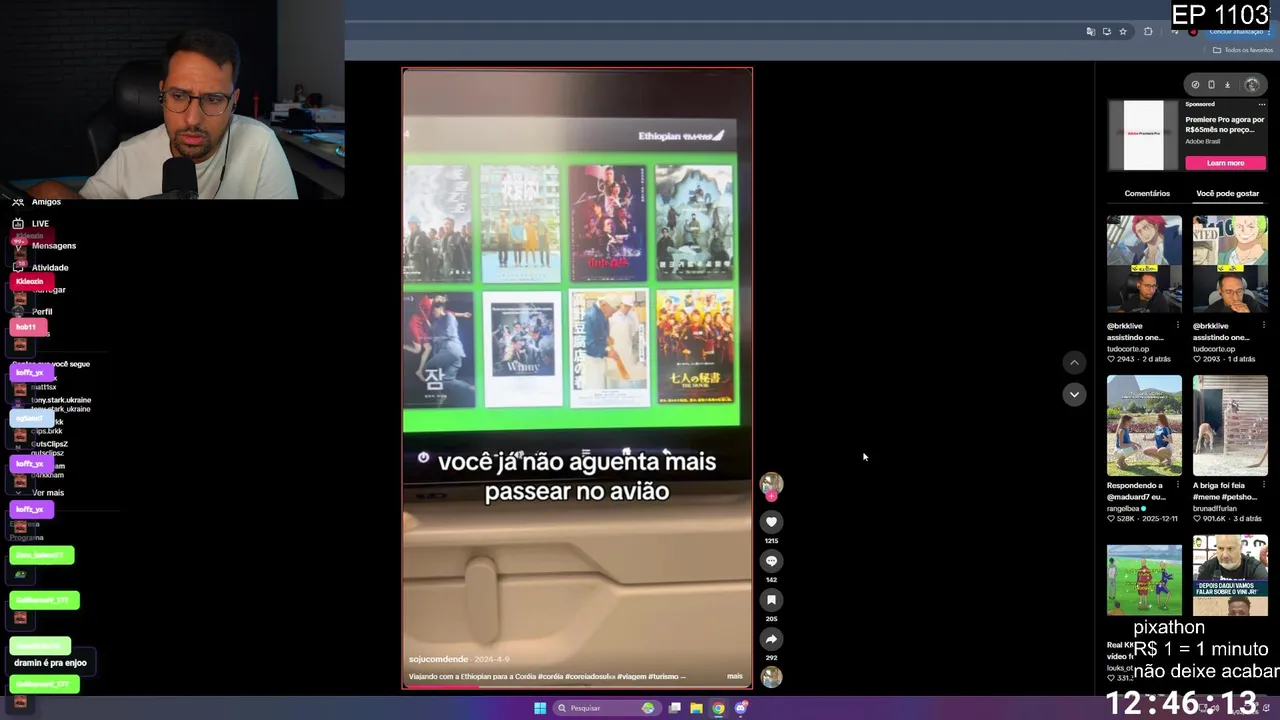This screenshot has width=1280, height=720.
Task: Open the soccer field video thumbnail
Action: [x=1144, y=580]
